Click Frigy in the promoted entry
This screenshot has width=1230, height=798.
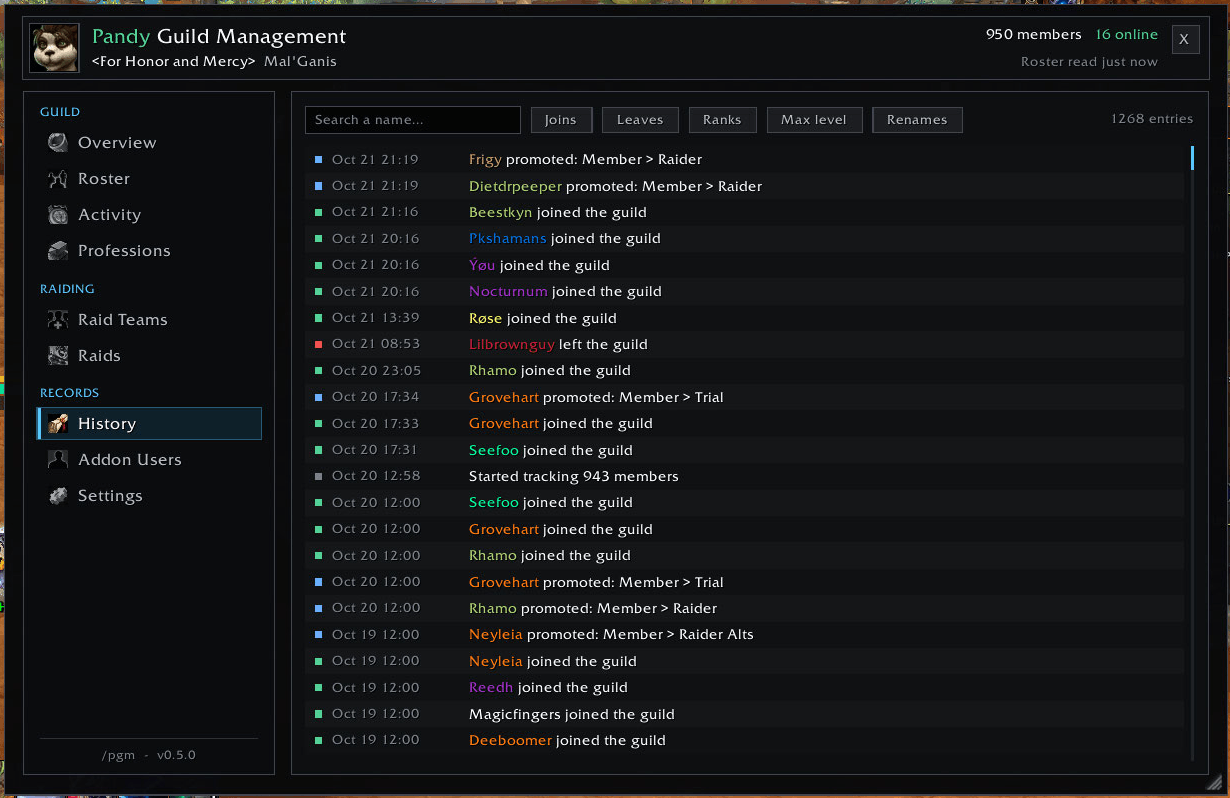[485, 160]
